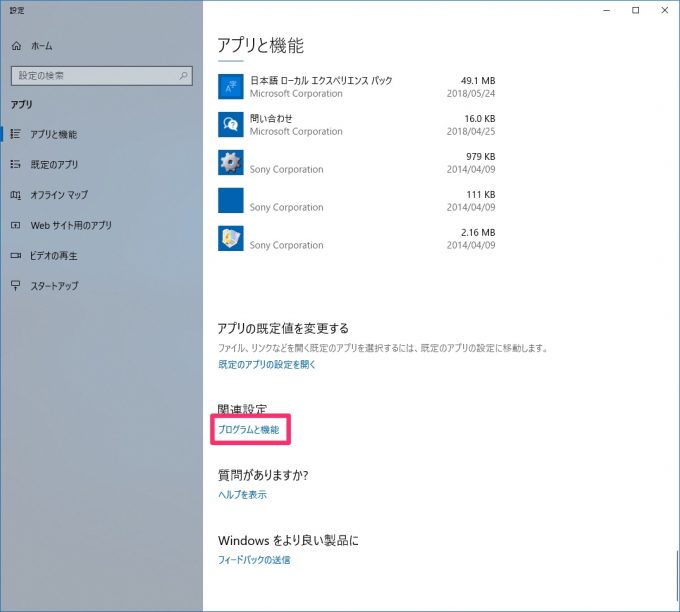
Task: Open 既定のアプリの設定を開く link
Action: 266,364
